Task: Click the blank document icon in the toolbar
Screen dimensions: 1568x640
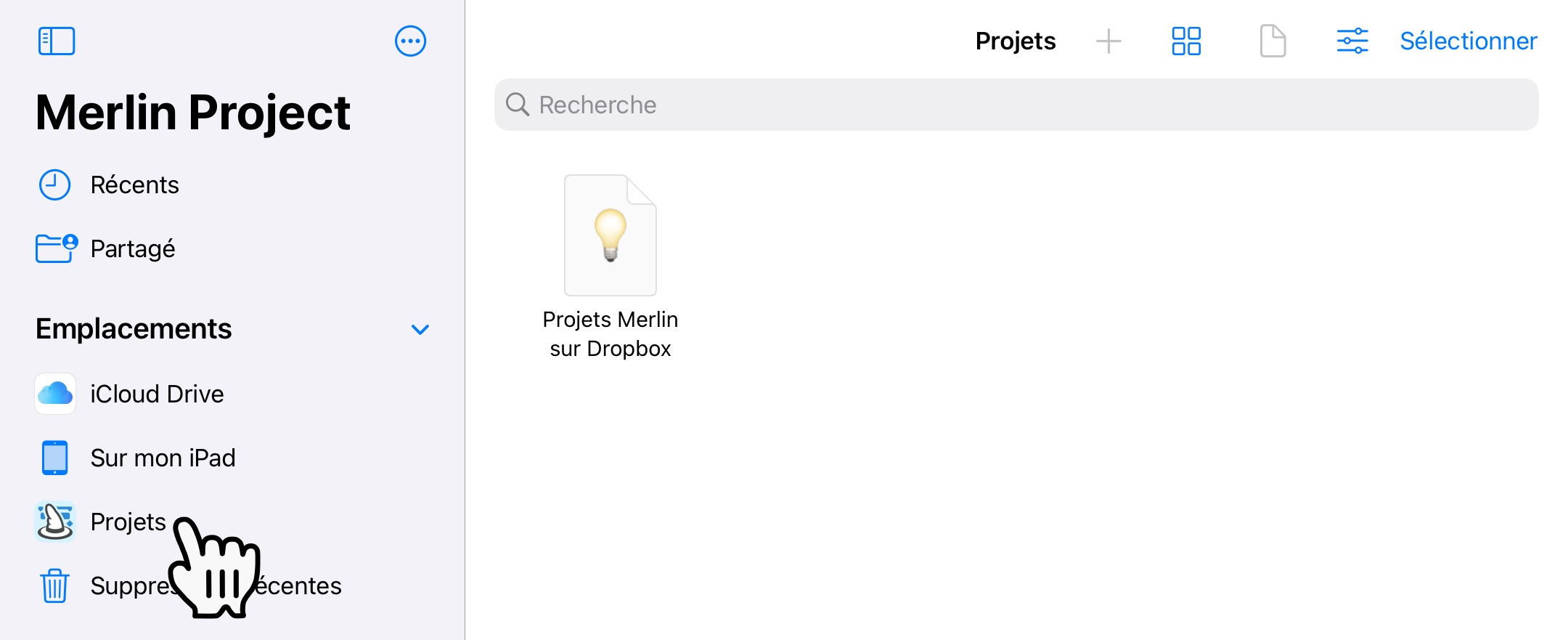Action: [1273, 41]
